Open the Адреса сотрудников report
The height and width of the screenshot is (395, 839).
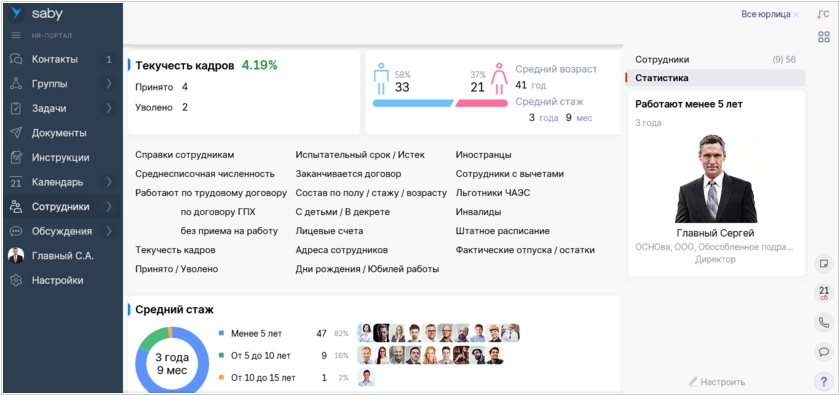pyautogui.click(x=341, y=250)
